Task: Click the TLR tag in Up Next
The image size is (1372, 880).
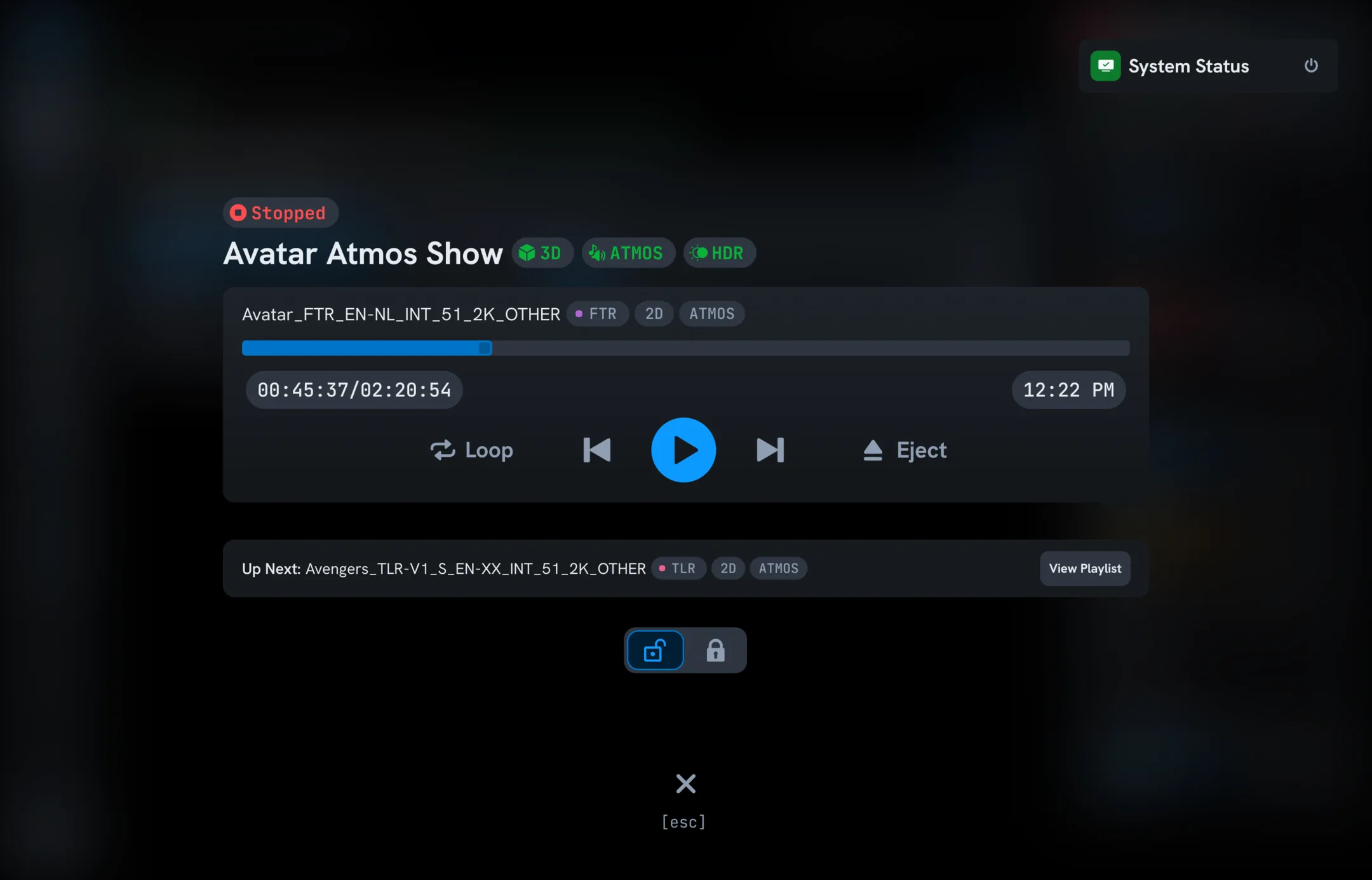Action: click(x=678, y=568)
